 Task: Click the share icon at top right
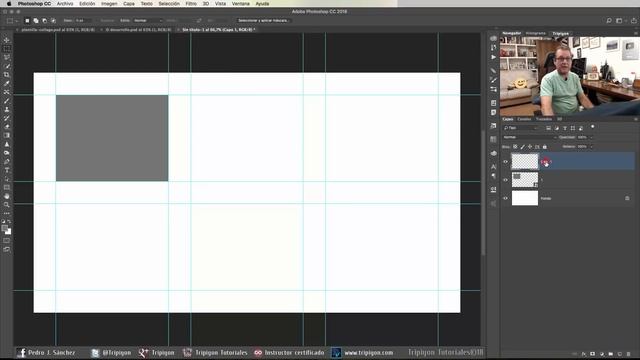pyautogui.click(x=634, y=20)
